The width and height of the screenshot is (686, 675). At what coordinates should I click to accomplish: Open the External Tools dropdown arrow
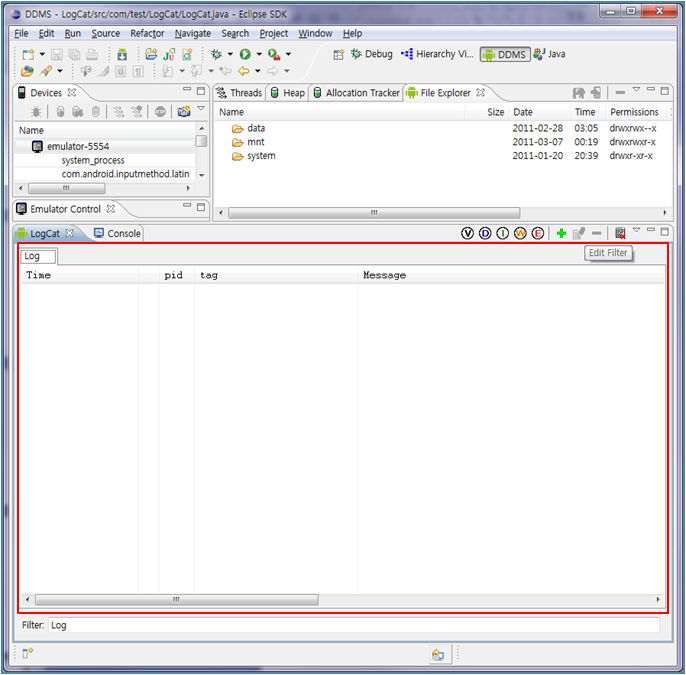pyautogui.click(x=288, y=54)
